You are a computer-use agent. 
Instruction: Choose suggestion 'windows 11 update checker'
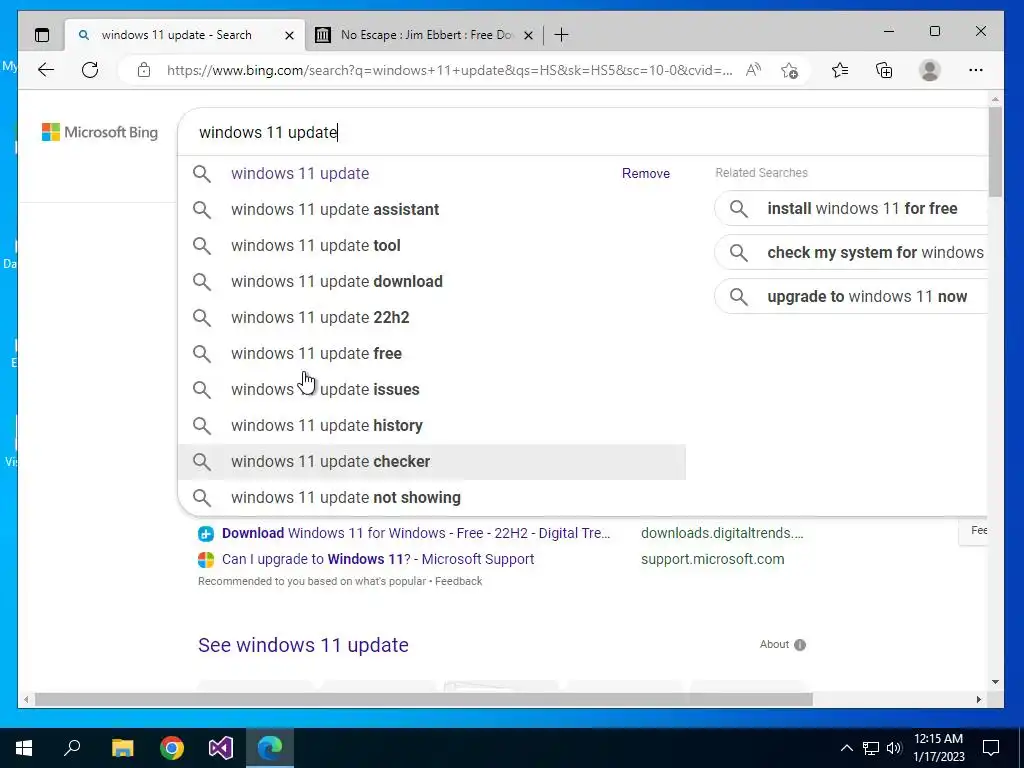432,462
